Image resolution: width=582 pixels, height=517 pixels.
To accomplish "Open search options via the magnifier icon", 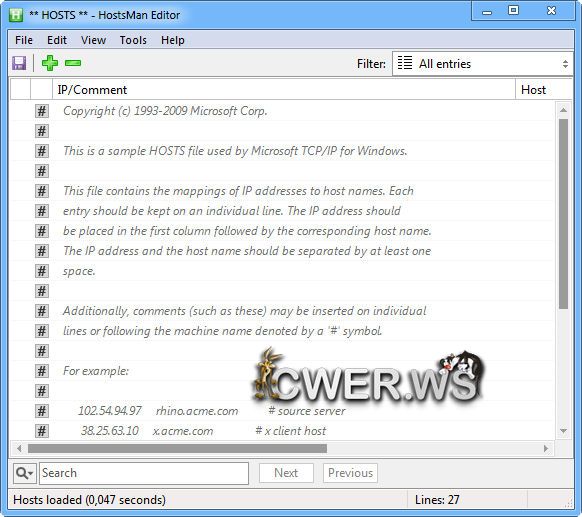I will point(24,473).
